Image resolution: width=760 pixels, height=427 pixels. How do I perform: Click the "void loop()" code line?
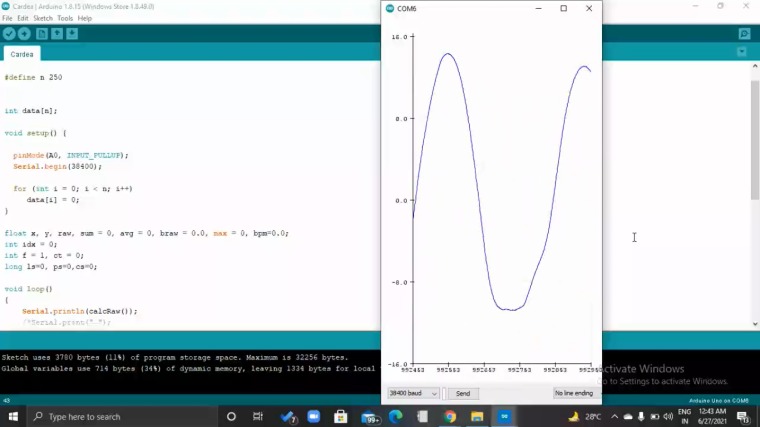coord(28,289)
